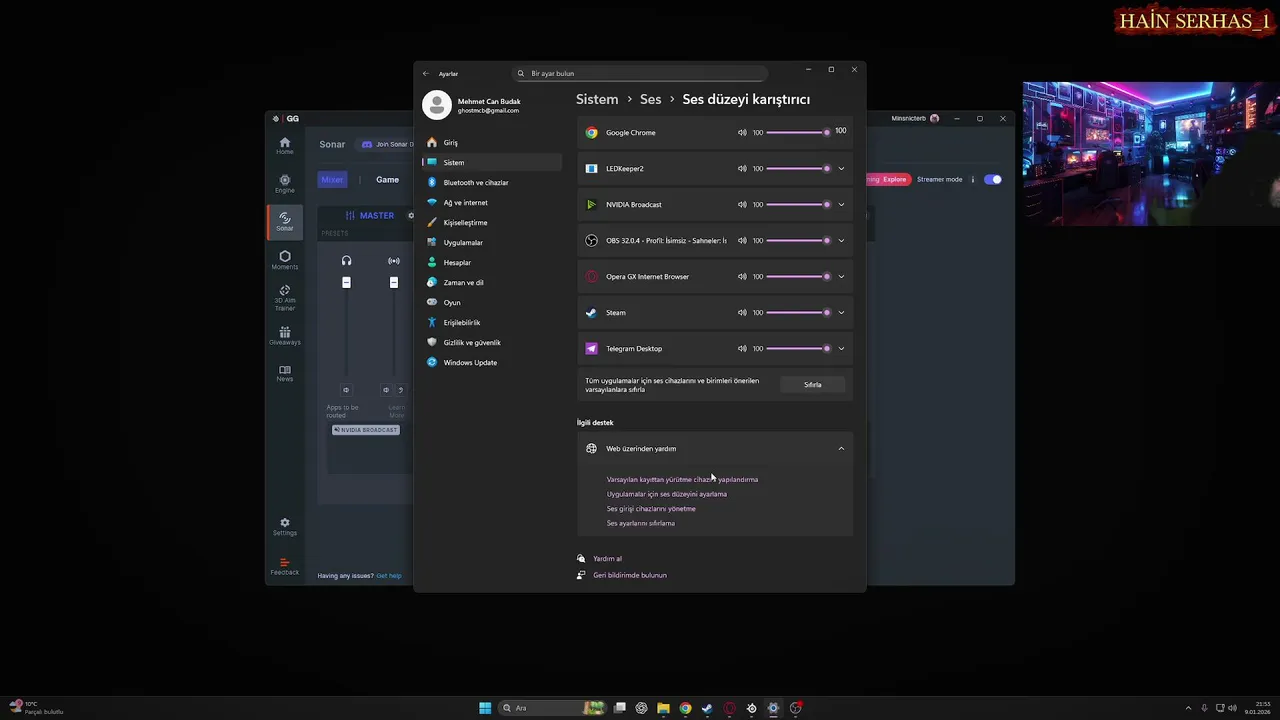Toggle Streamer mode switch in GG
This screenshot has width=1280, height=720.
993,179
